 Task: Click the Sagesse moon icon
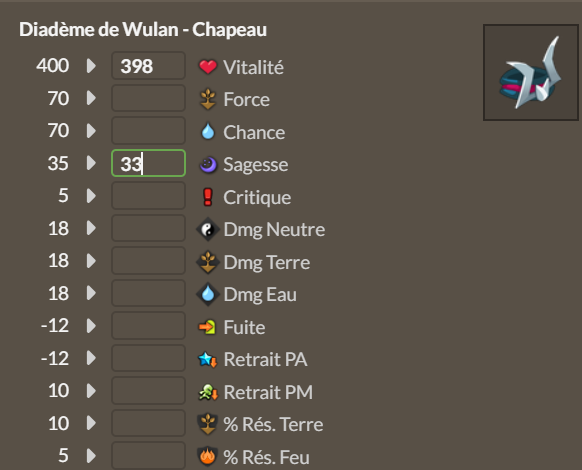(208, 164)
